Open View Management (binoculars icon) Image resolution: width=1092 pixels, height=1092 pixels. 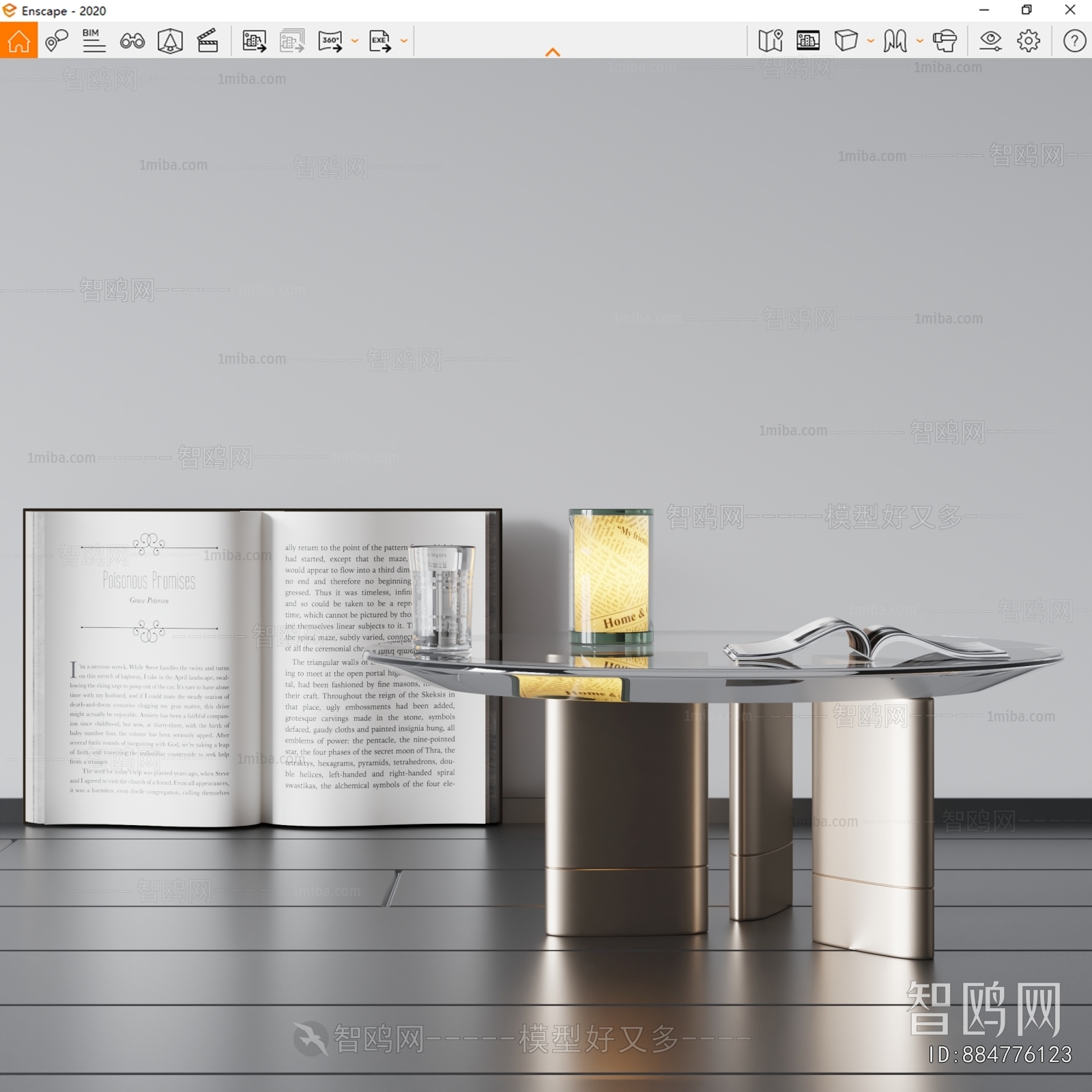(x=132, y=41)
